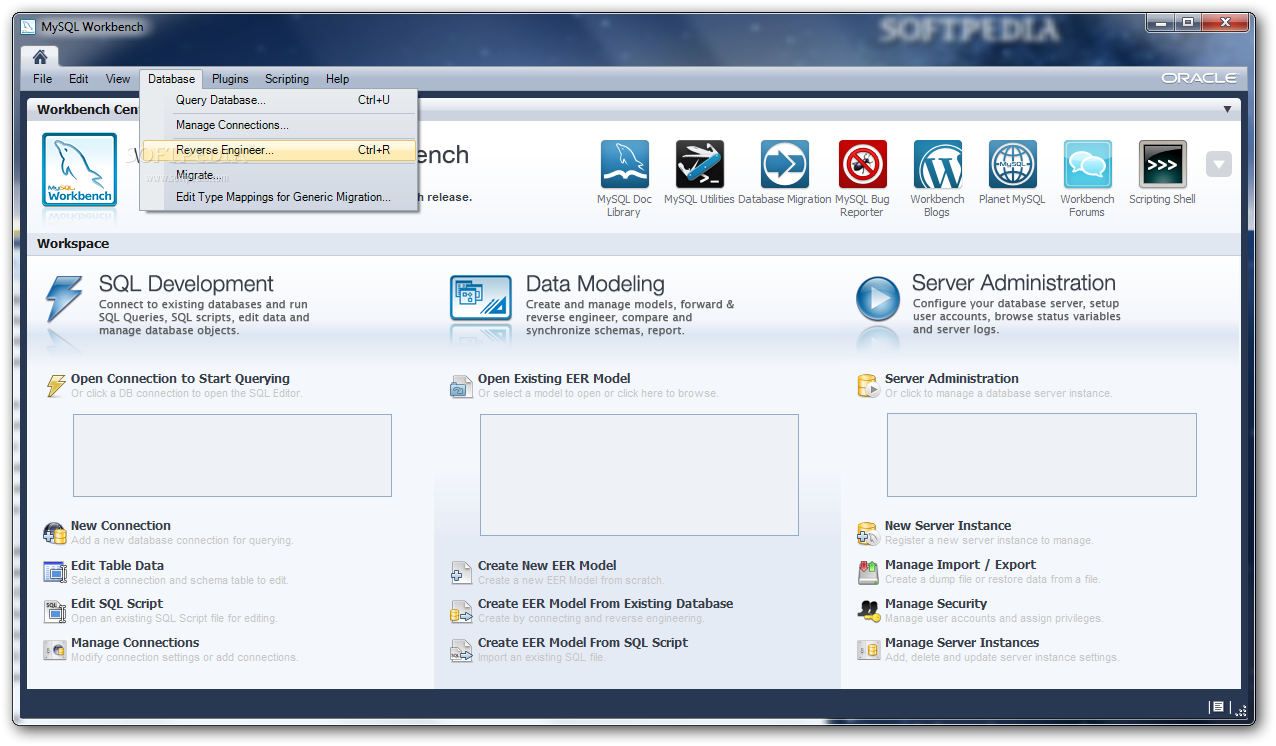The height and width of the screenshot is (746, 1276).
Task: Open the MySQL Bug Reporter icon
Action: tap(863, 164)
